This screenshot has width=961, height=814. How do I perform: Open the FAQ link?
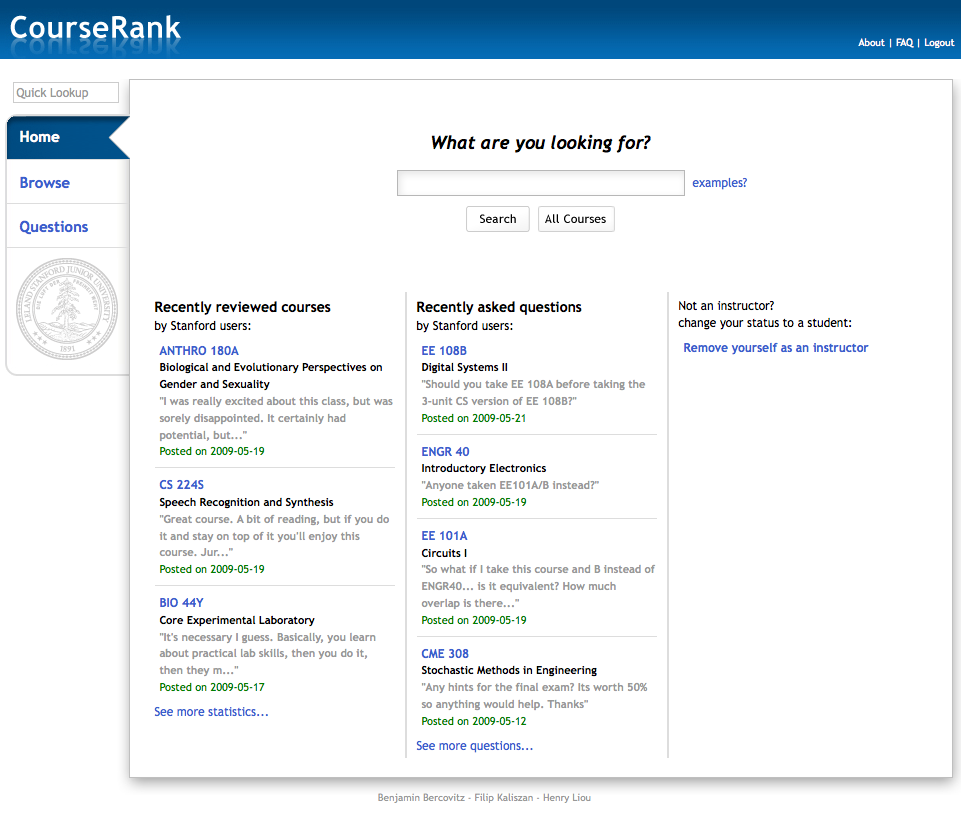(904, 43)
